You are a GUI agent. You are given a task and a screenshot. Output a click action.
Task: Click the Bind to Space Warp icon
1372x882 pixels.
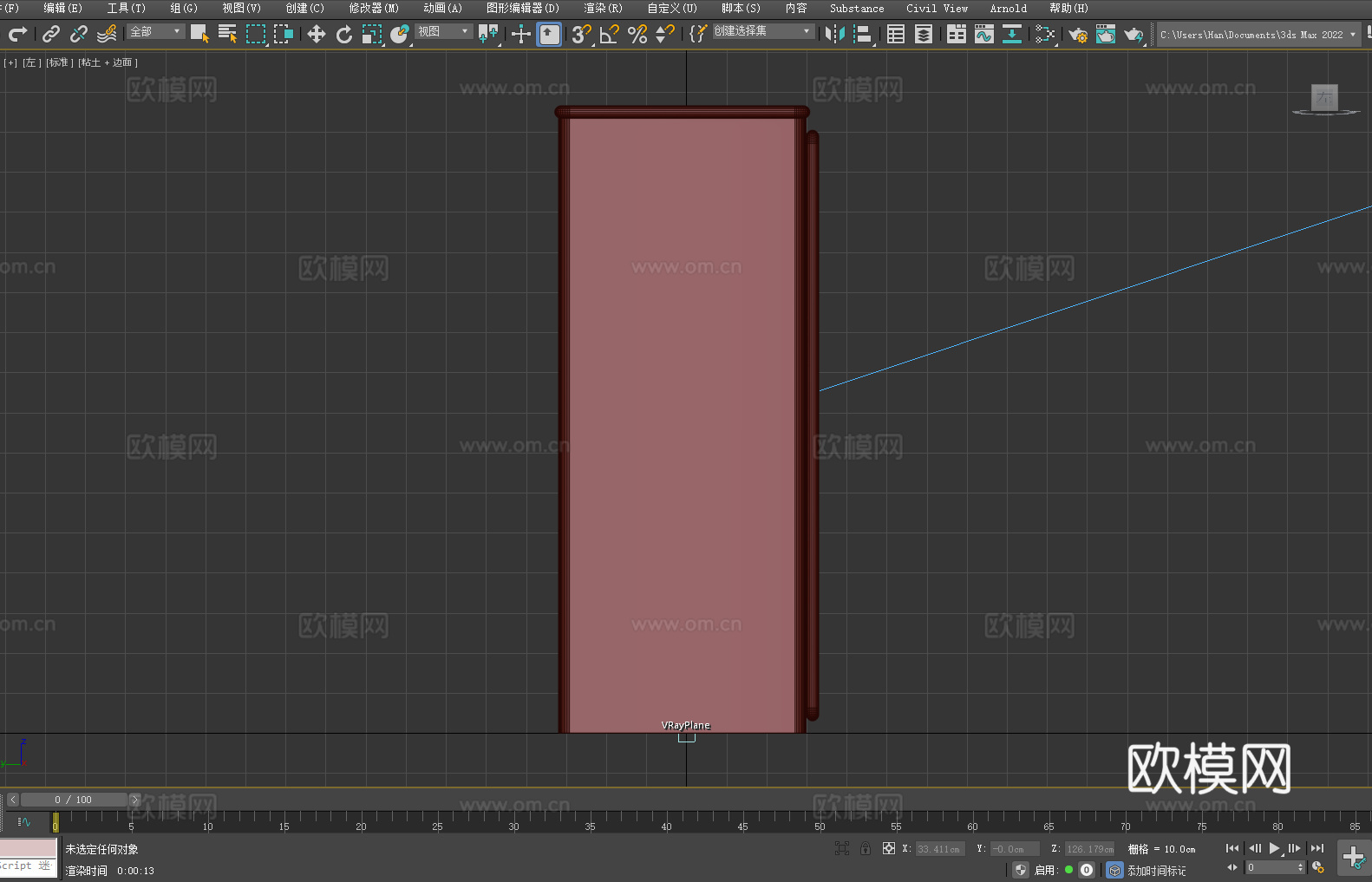(x=107, y=34)
